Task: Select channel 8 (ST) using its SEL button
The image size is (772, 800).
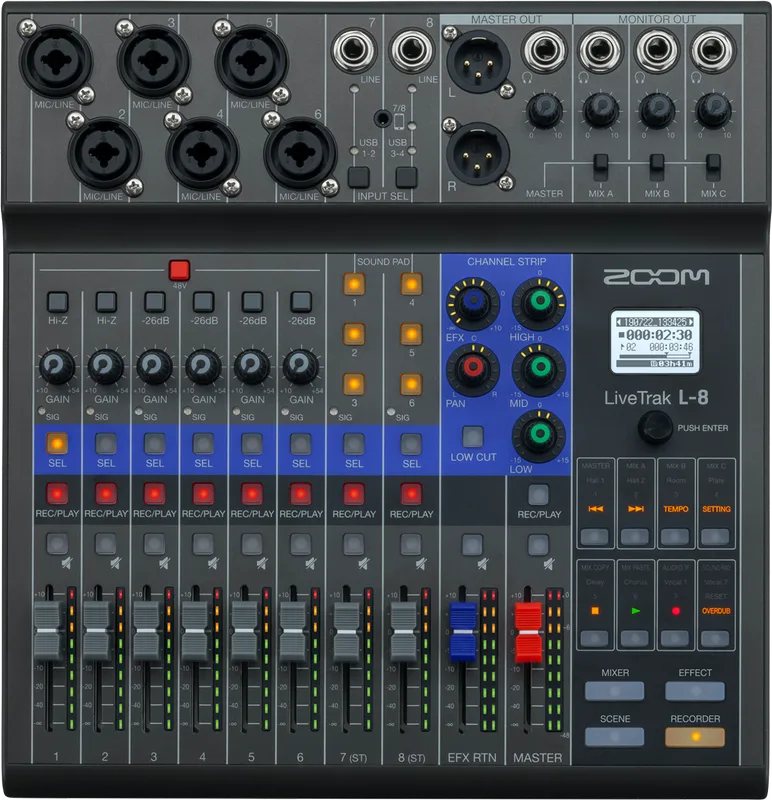Action: point(411,443)
